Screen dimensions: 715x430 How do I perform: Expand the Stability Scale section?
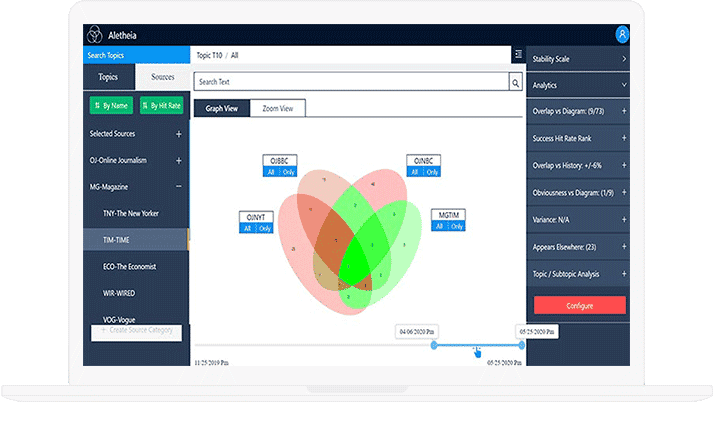[x=578, y=59]
